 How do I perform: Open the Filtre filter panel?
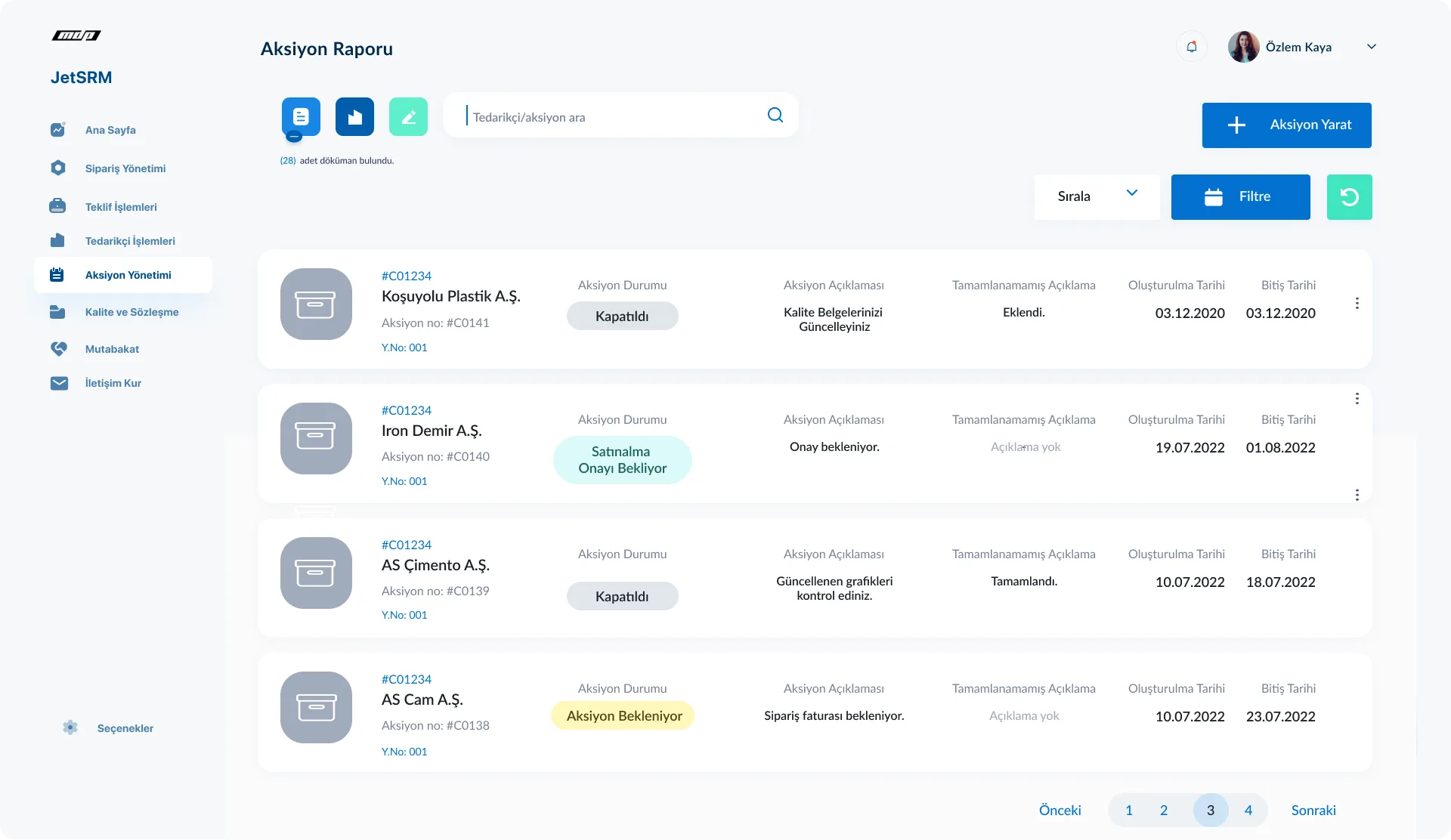tap(1240, 196)
